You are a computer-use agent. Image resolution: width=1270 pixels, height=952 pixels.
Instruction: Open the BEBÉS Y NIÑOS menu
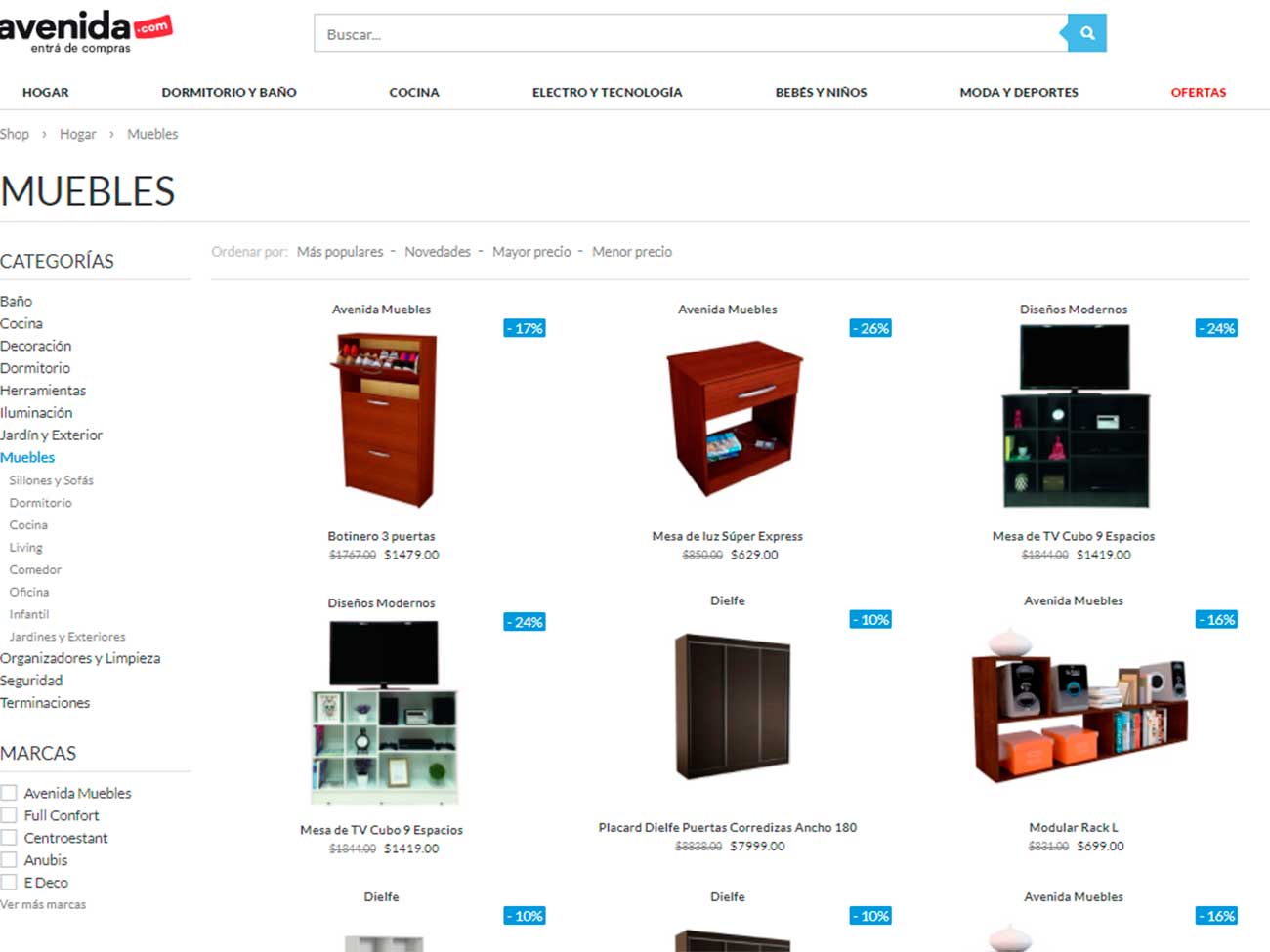(x=821, y=92)
